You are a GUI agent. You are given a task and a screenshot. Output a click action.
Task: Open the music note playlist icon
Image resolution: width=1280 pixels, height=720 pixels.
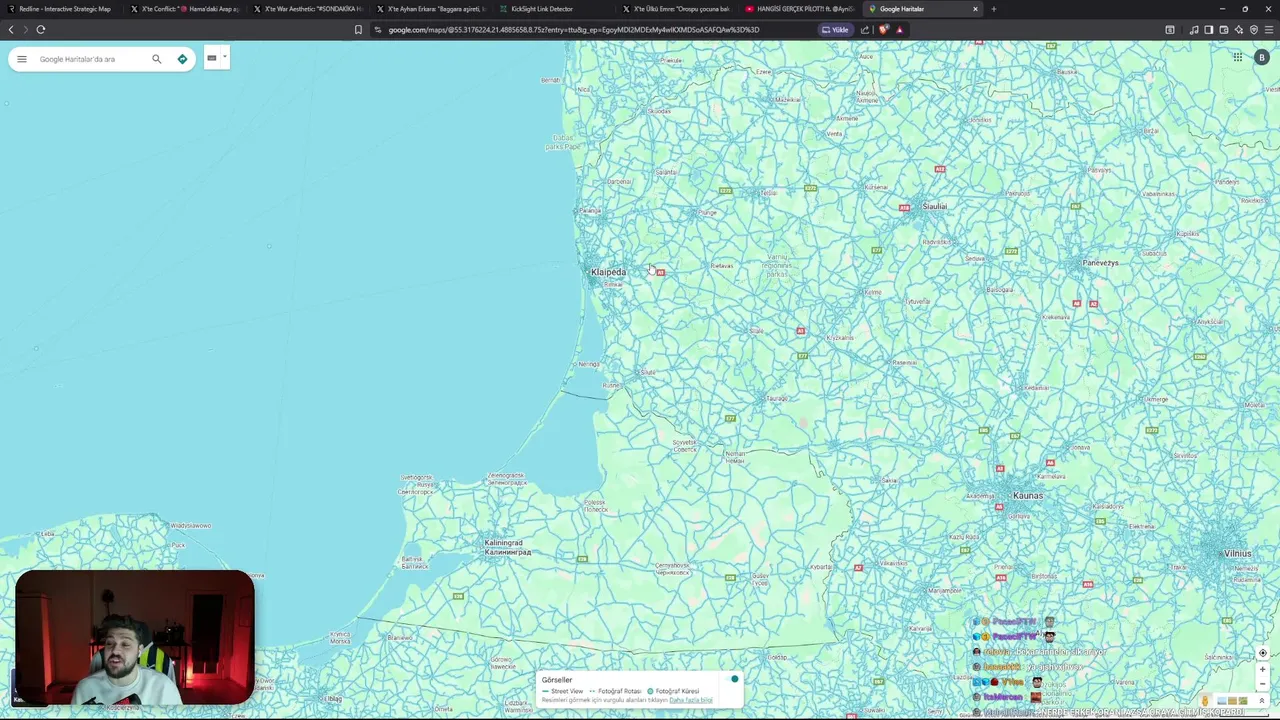1194,29
